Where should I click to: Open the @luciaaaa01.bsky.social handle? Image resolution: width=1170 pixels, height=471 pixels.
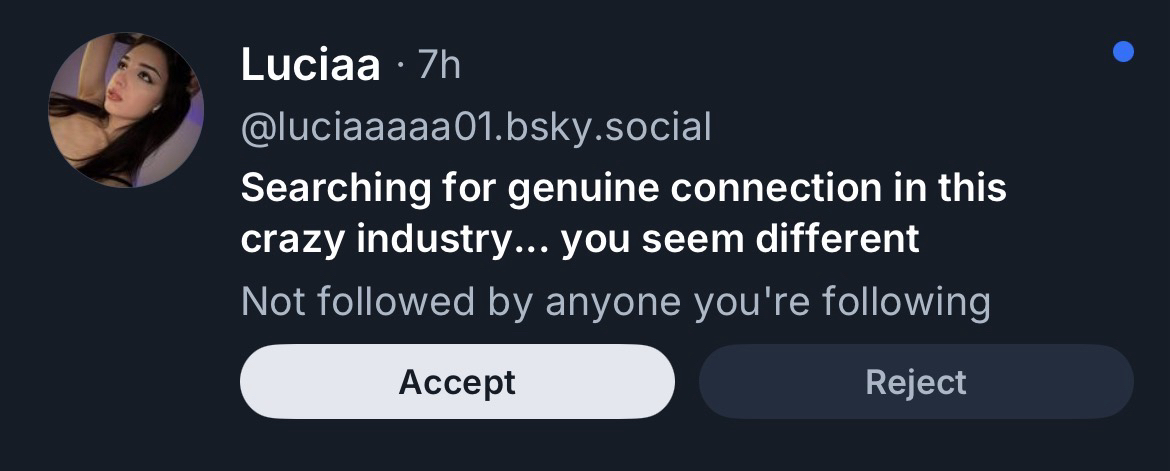(x=476, y=128)
